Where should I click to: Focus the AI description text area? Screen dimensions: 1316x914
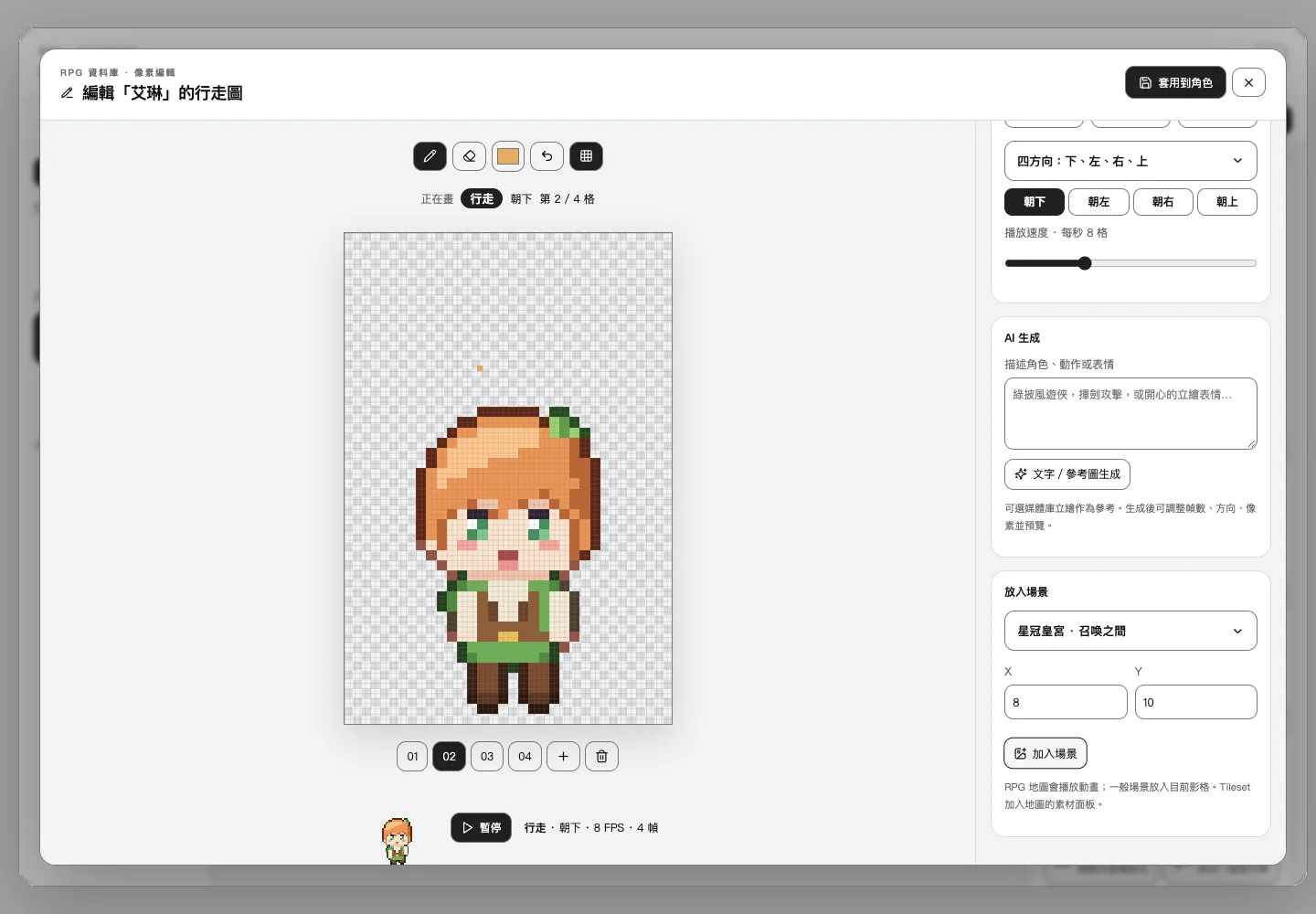click(1130, 413)
